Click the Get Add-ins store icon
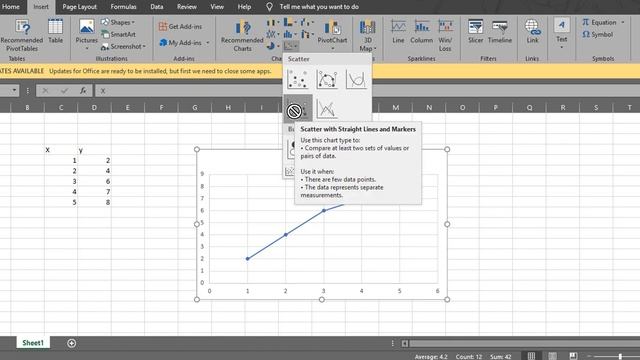This screenshot has height=360, width=640. click(x=163, y=27)
